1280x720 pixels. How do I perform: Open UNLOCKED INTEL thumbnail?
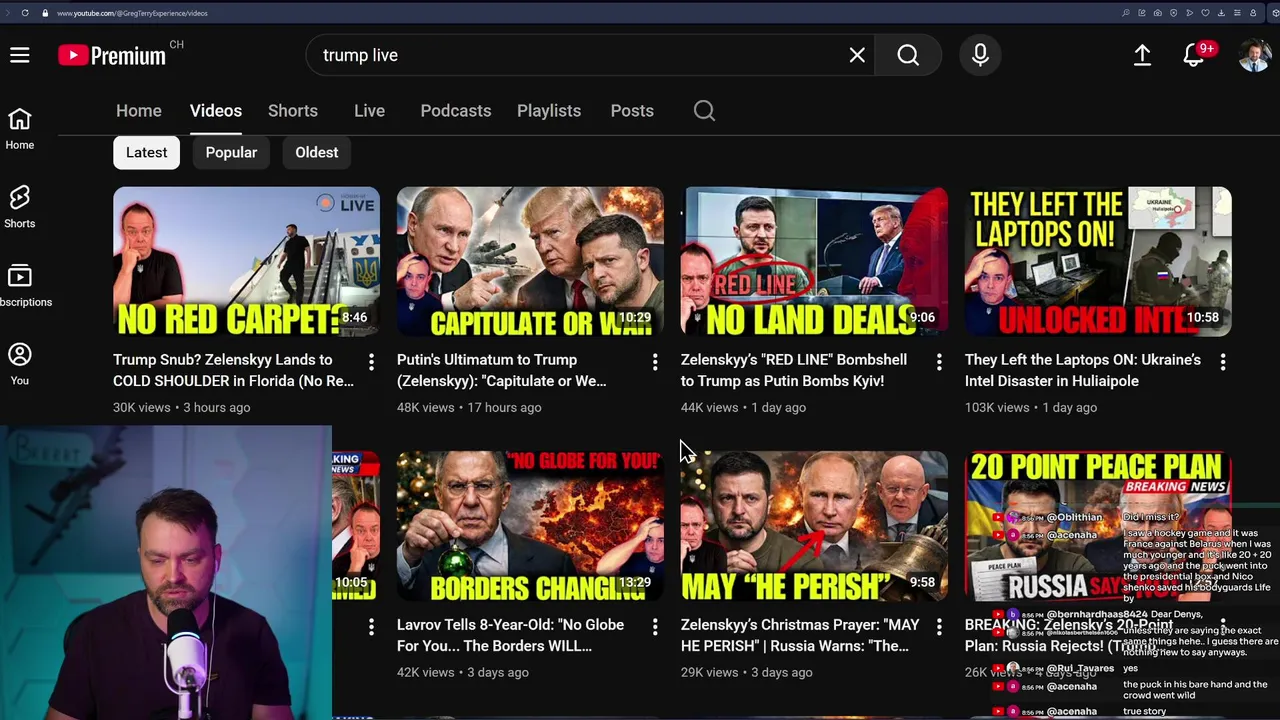point(1098,262)
